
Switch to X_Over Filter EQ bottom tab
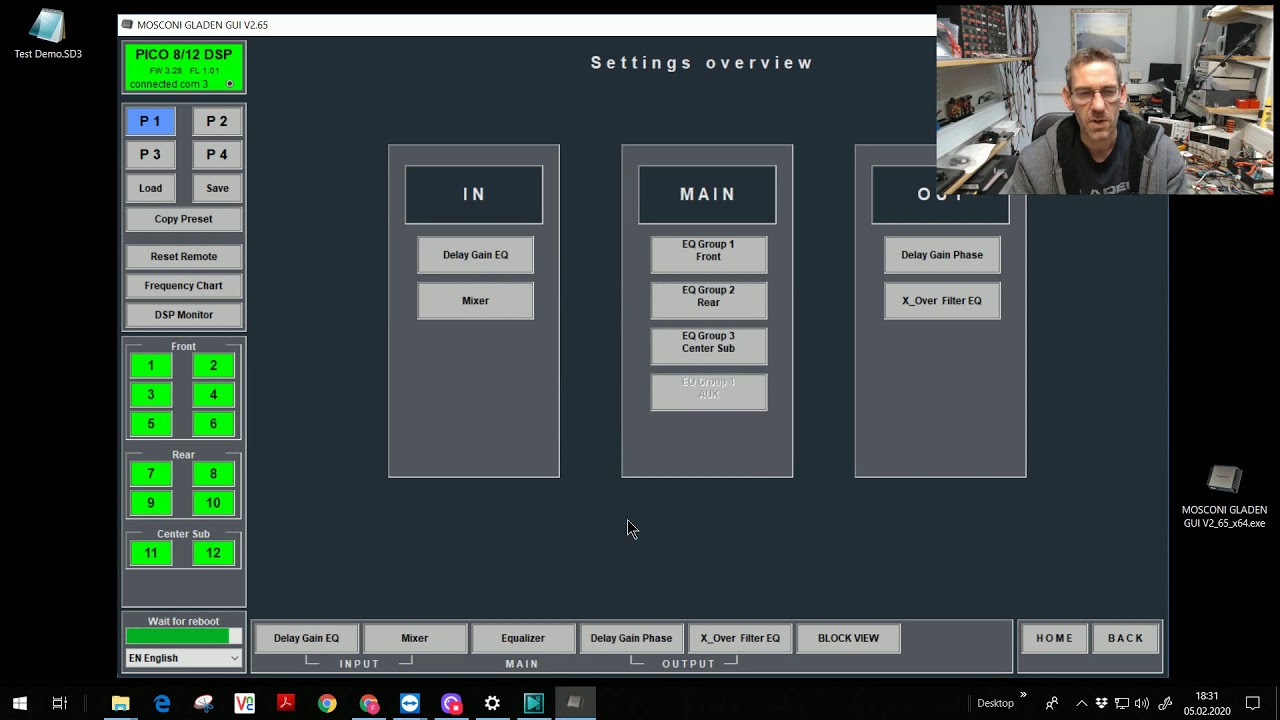point(740,638)
